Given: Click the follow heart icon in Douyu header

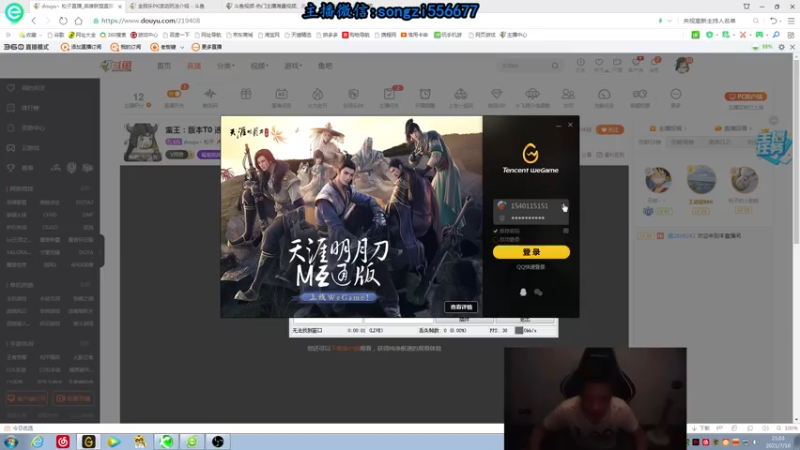Looking at the screenshot, I should [599, 62].
